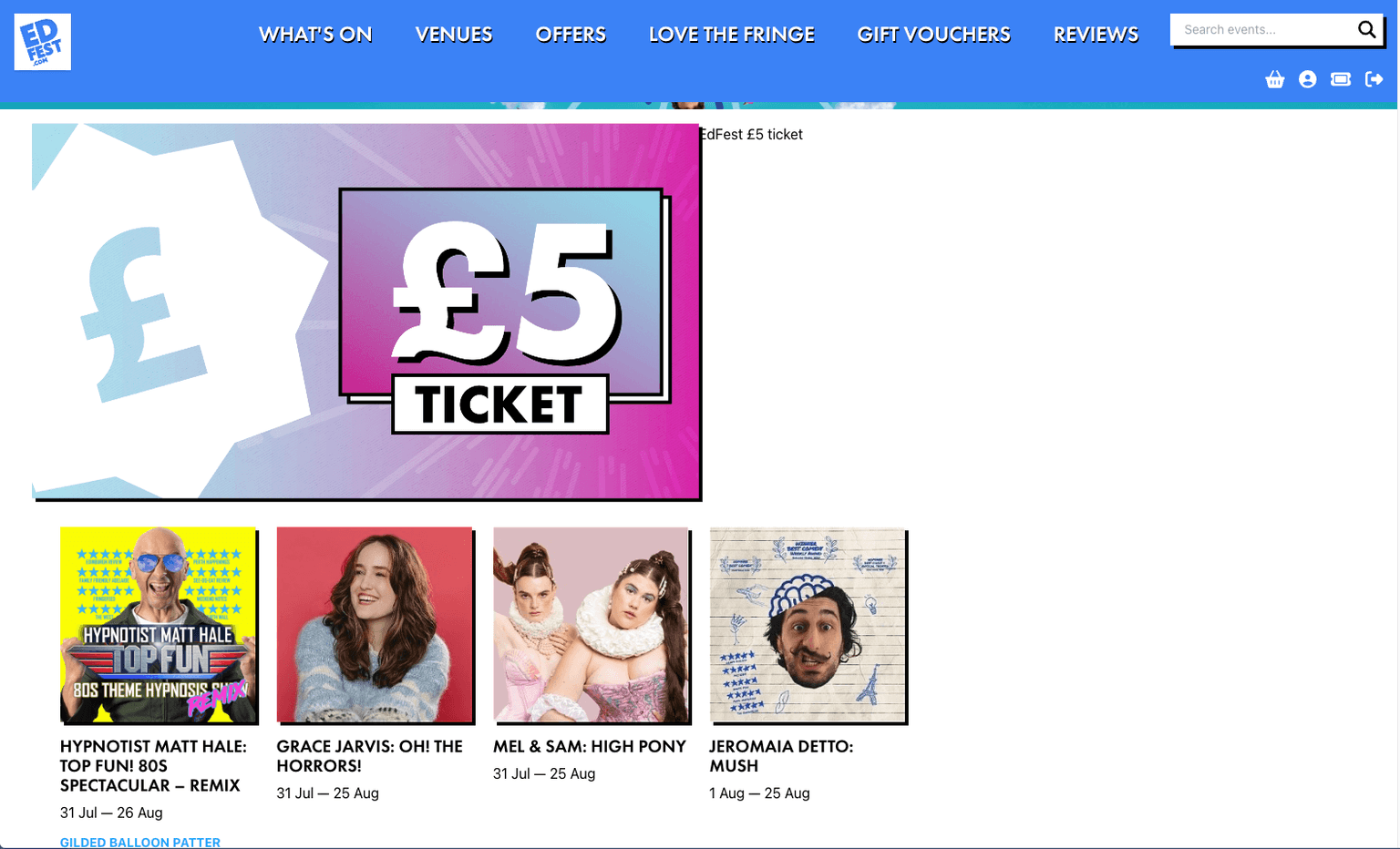The width and height of the screenshot is (1400, 849).
Task: Click the ticket icon in the header
Action: pyautogui.click(x=1341, y=79)
